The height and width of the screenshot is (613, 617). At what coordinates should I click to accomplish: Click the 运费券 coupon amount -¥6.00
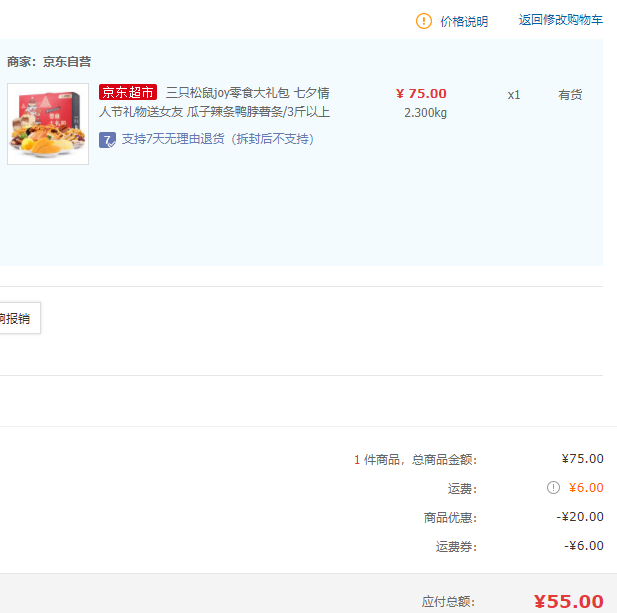click(584, 546)
